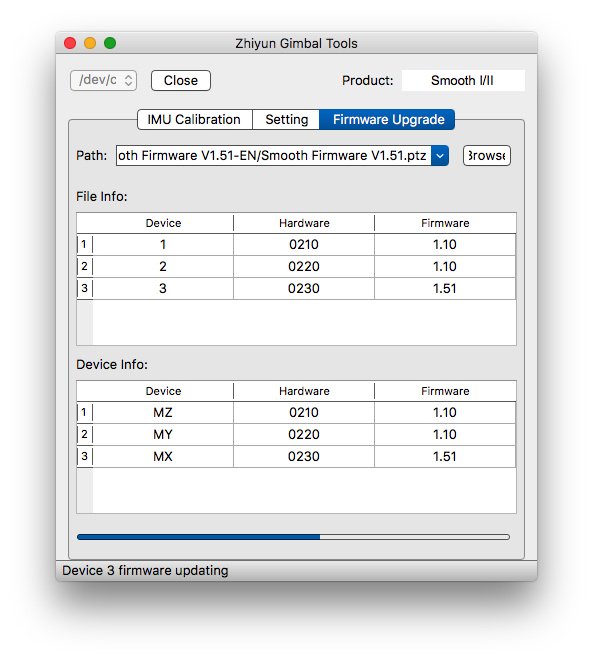Image resolution: width=593 pixels, height=661 pixels.
Task: Select row header 2 in Device Info table
Action: pos(85,434)
